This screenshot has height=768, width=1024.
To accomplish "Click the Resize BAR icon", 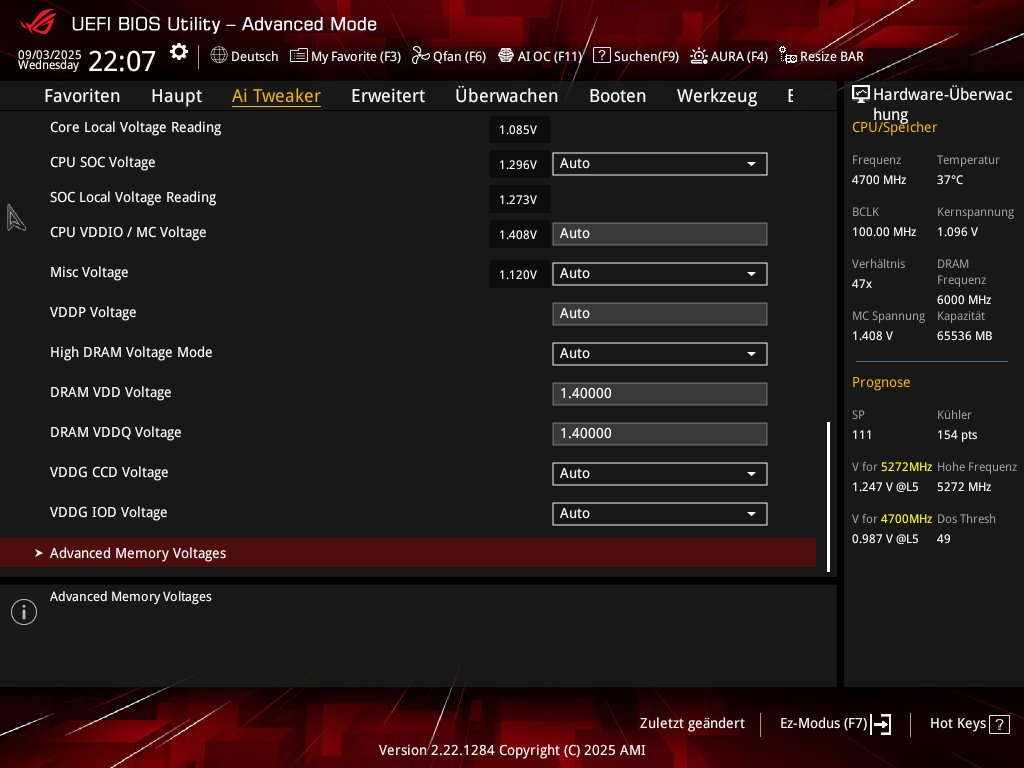I will click(x=788, y=56).
